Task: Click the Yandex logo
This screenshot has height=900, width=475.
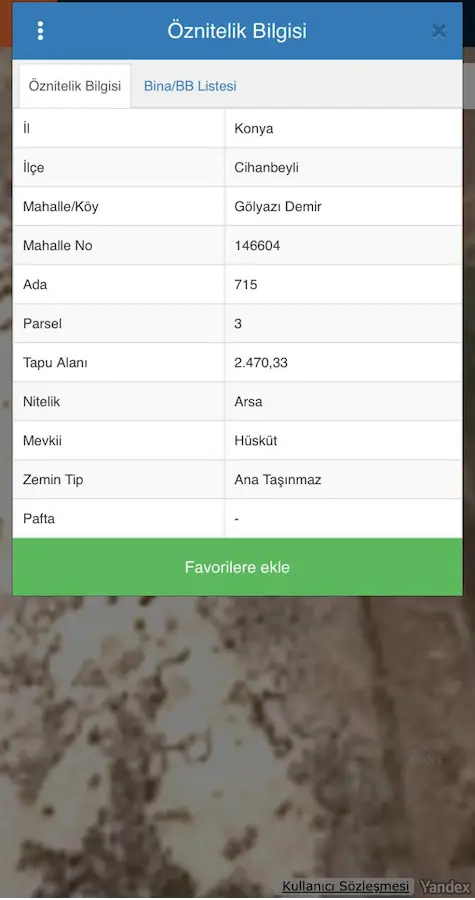Action: pyautogui.click(x=445, y=886)
